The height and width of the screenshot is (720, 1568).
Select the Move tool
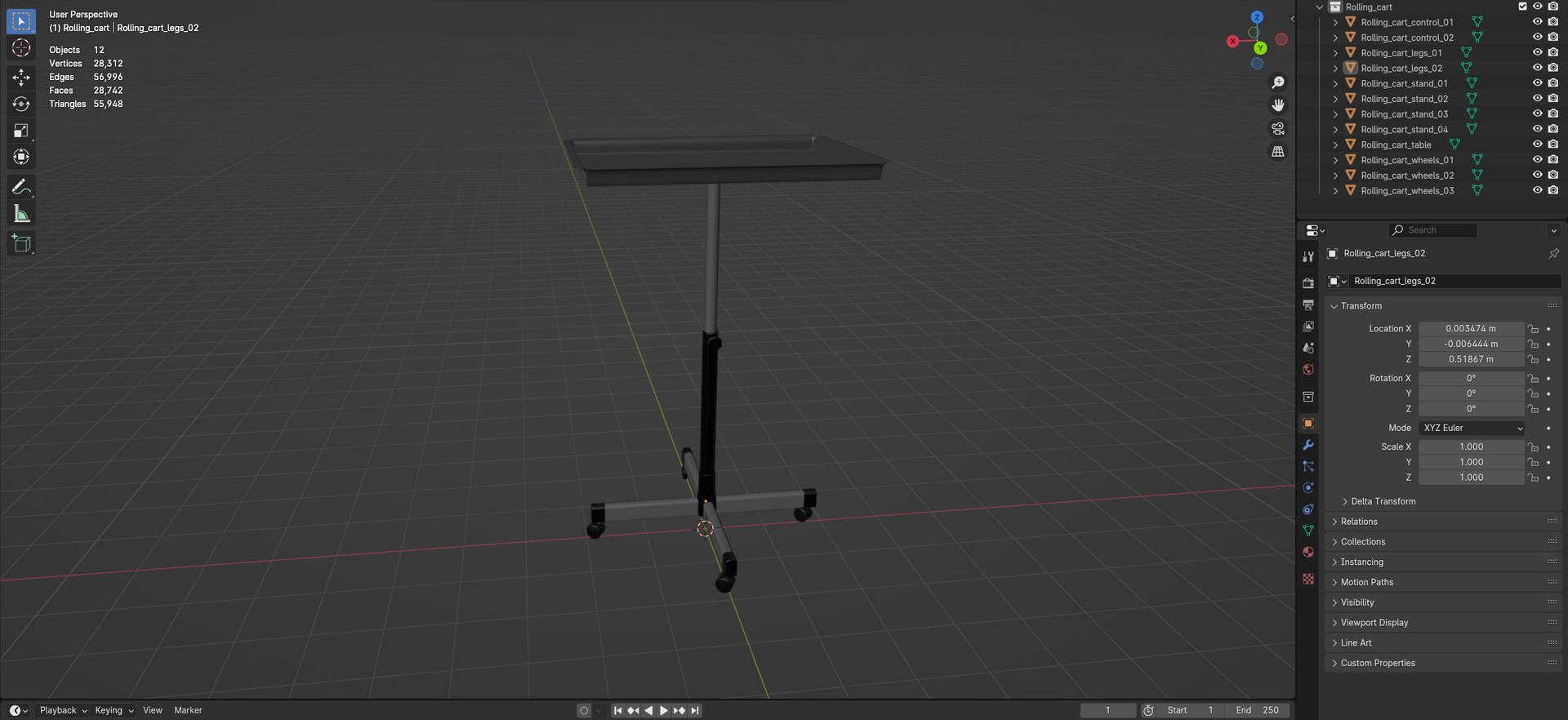point(21,78)
